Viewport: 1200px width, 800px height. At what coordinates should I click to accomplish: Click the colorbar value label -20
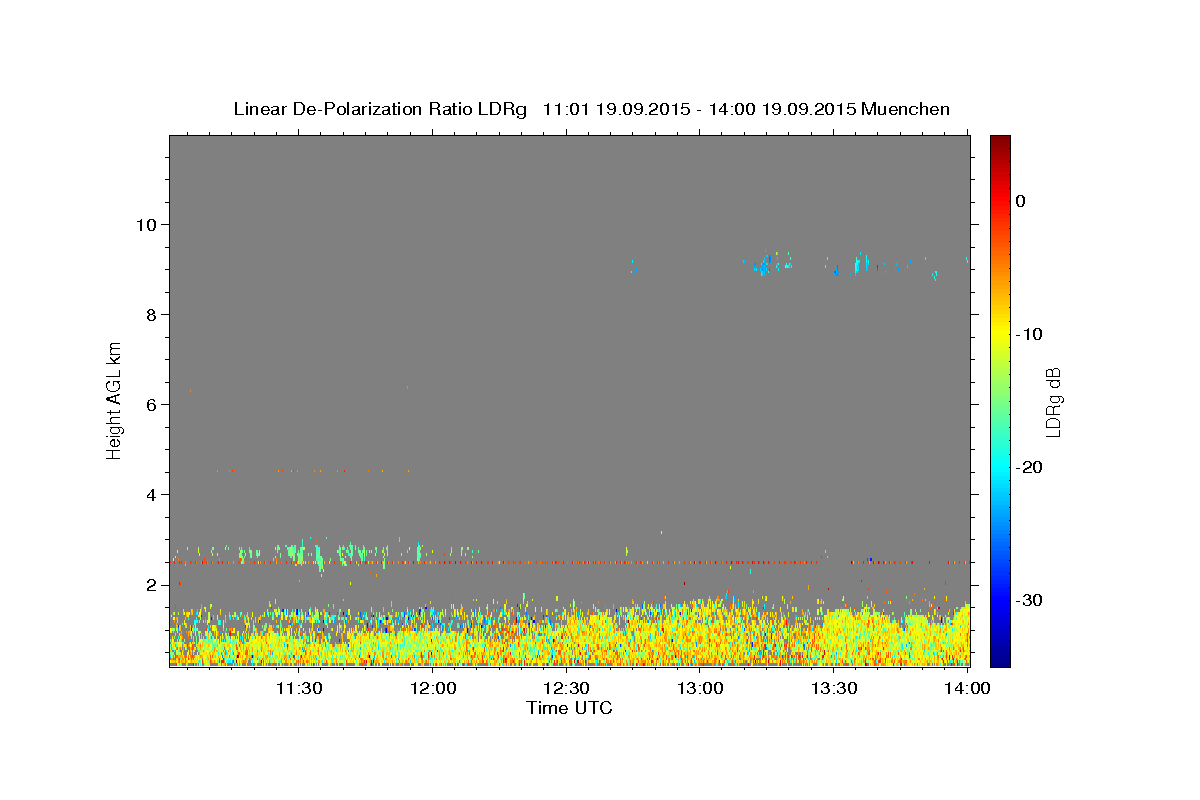(x=1029, y=467)
